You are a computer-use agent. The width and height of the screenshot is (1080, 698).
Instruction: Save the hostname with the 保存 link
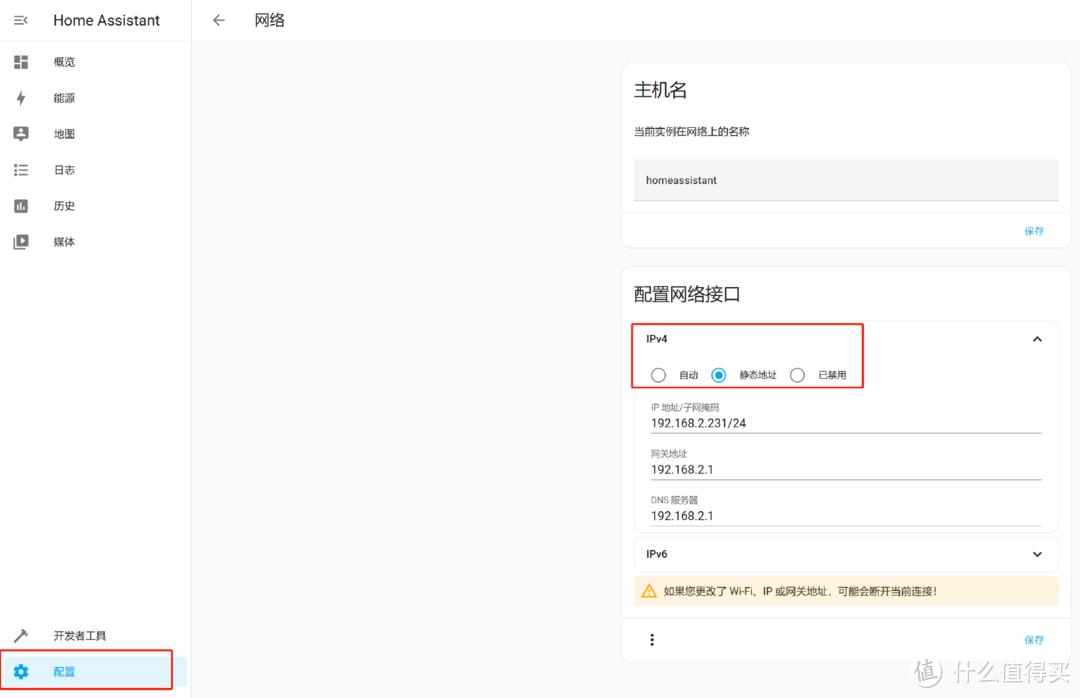(x=1033, y=231)
